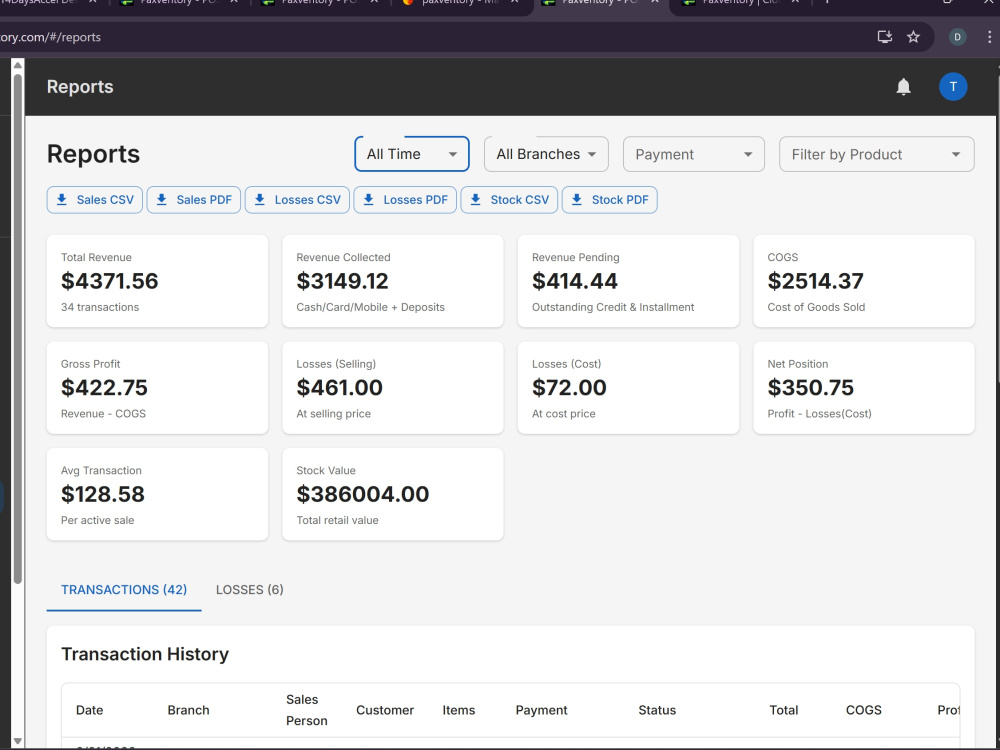1000x750 pixels.
Task: Download the Stock PDF report
Action: 610,200
